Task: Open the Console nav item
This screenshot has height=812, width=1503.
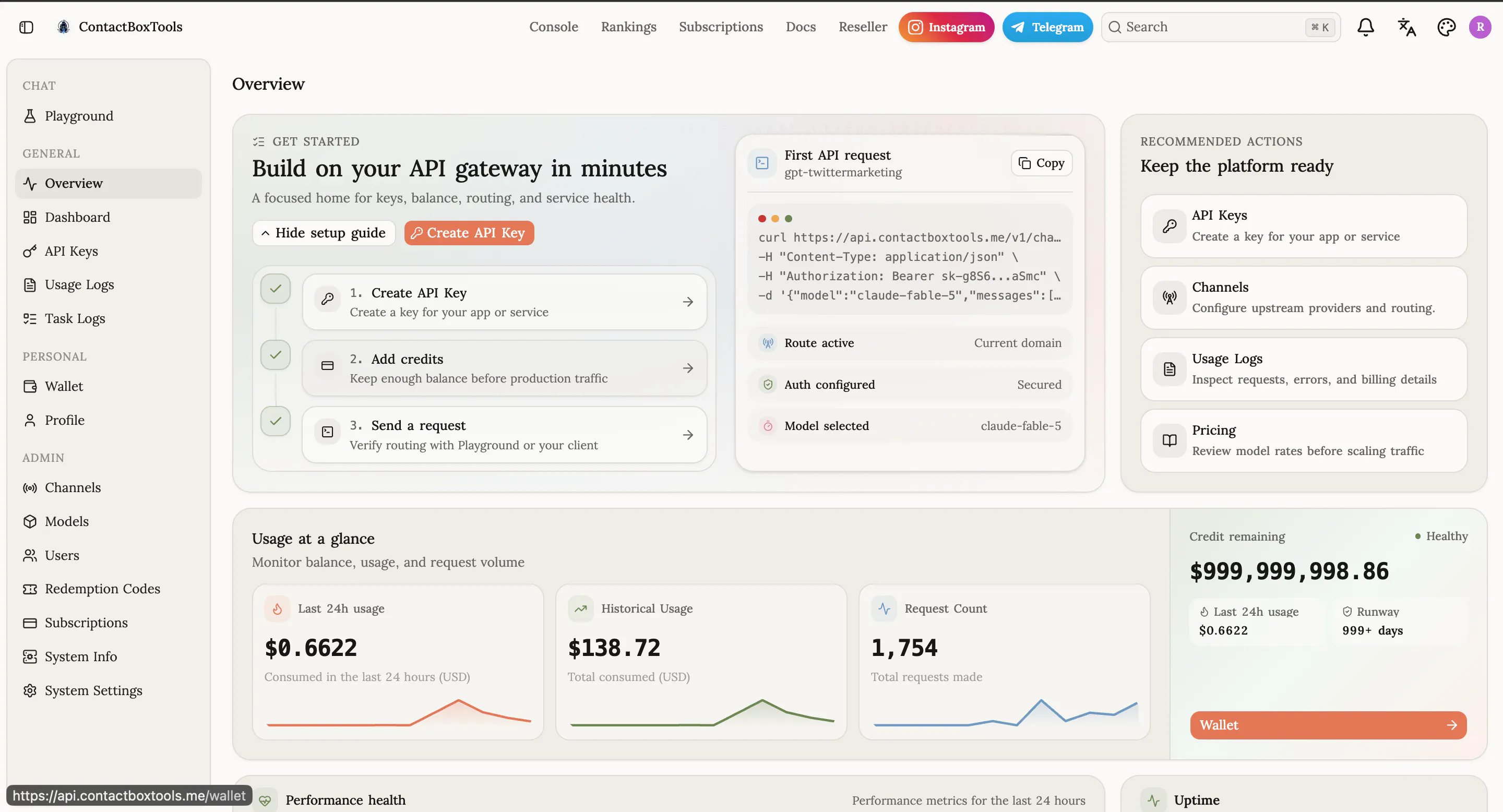Action: point(553,27)
